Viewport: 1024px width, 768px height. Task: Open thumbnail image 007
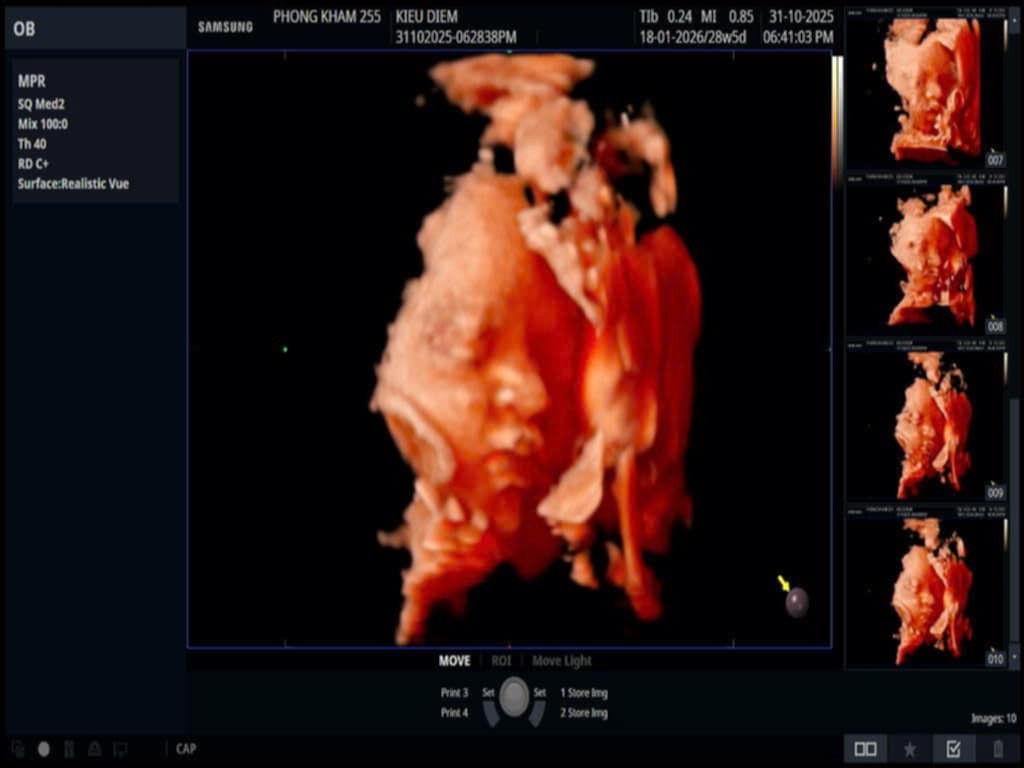(x=925, y=88)
